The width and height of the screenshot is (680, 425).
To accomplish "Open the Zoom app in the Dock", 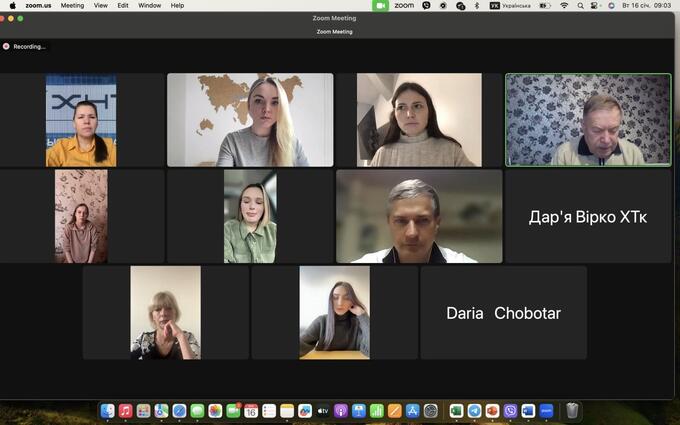I will tap(546, 411).
